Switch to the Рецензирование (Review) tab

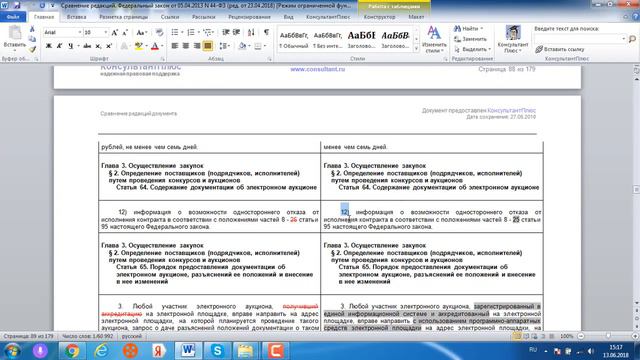click(249, 17)
